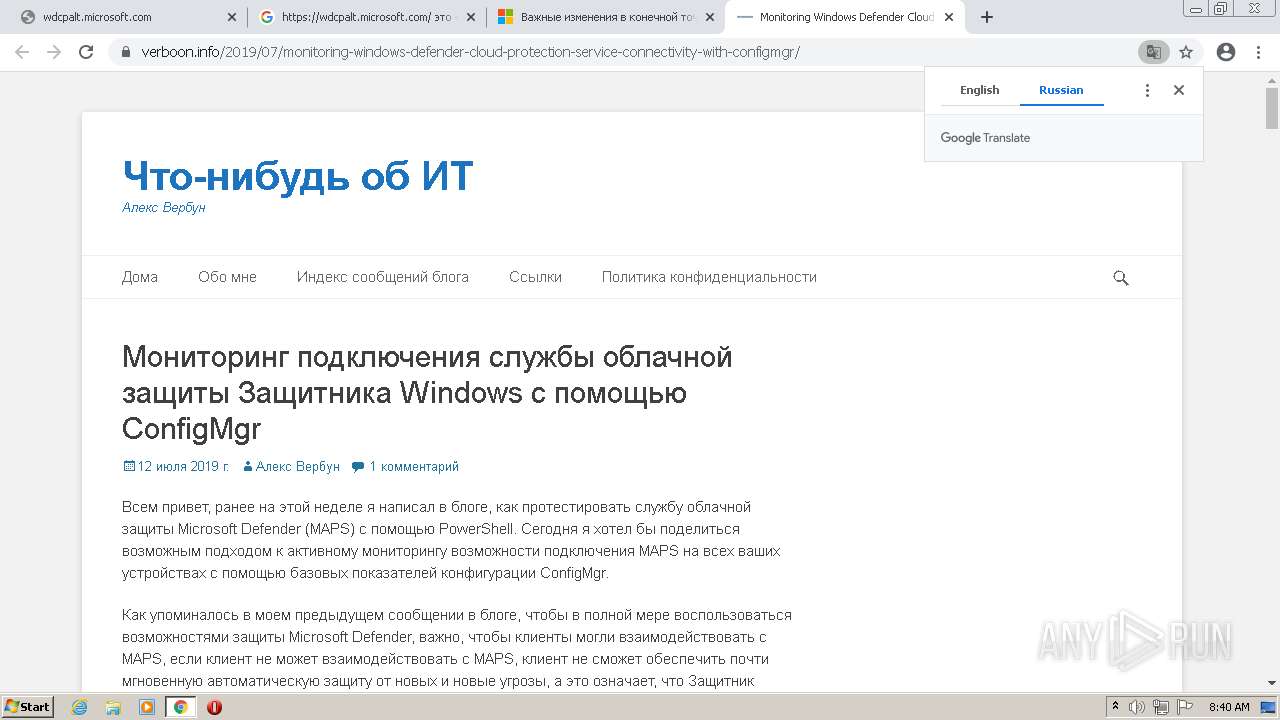Screen dimensions: 1280x720
Task: Close the Monitoring Windows Defender tab
Action: tap(949, 17)
